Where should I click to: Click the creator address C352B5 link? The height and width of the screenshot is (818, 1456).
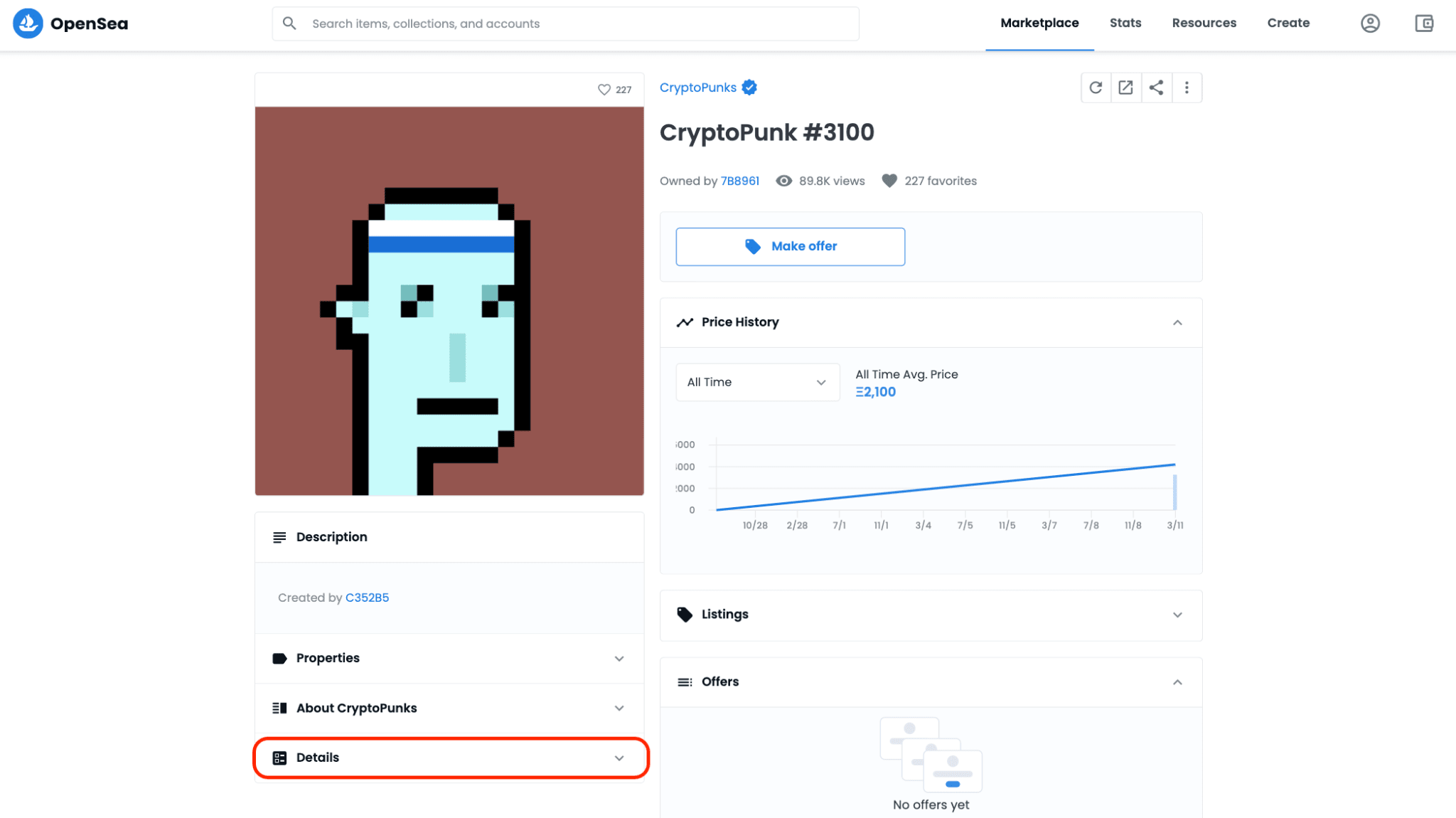click(367, 597)
